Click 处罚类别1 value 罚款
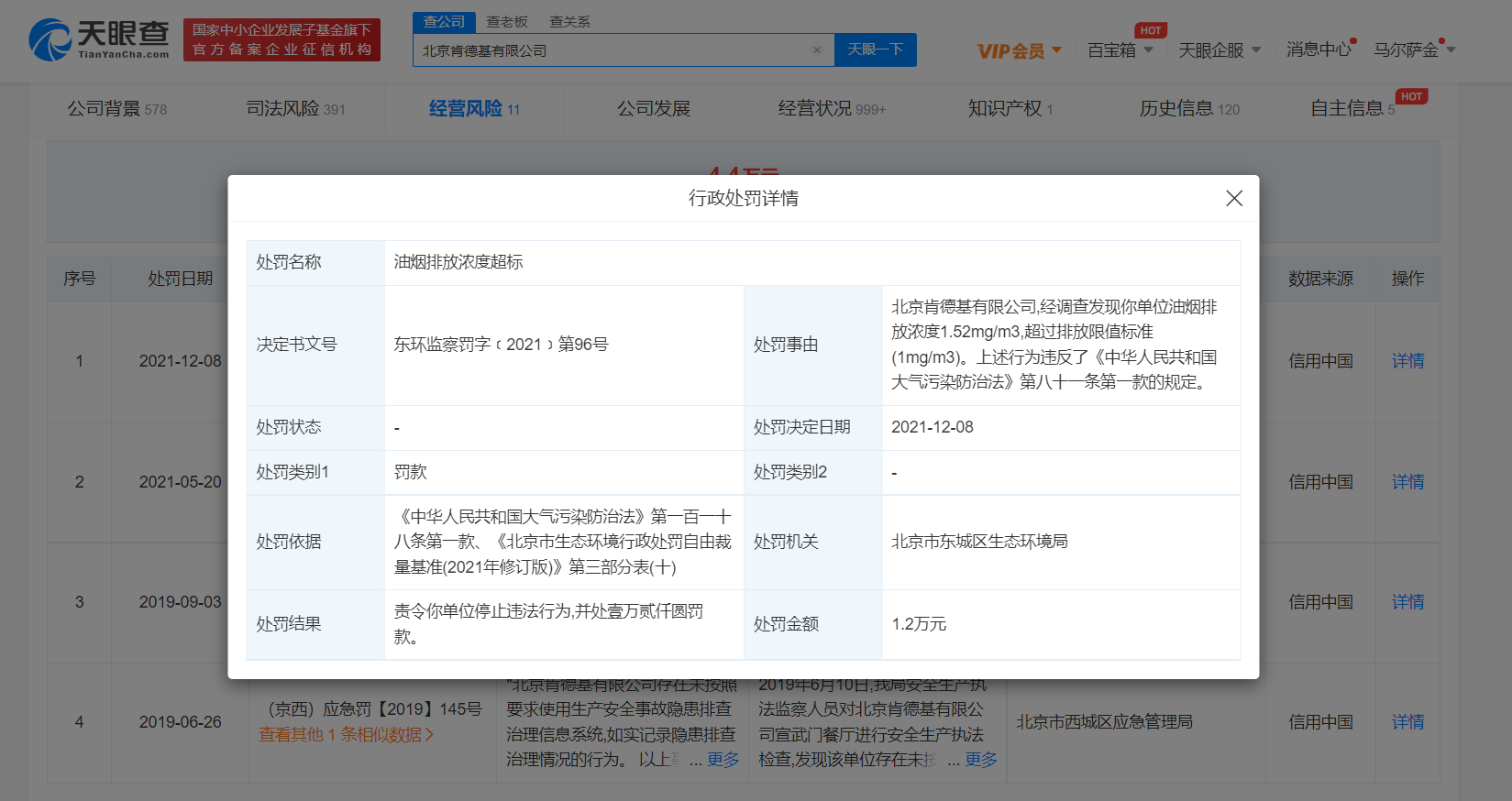1512x801 pixels. [410, 472]
